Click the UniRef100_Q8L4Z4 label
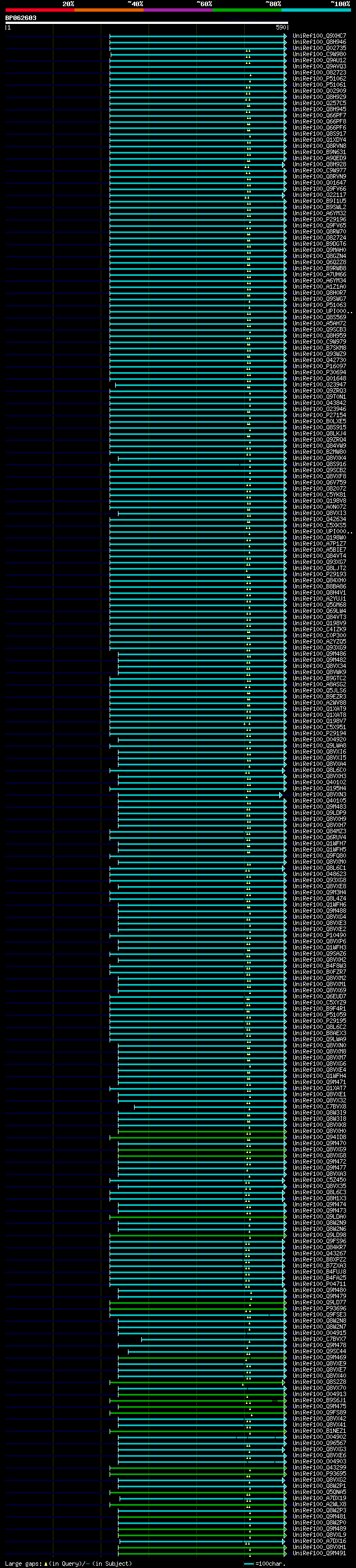The width and height of the screenshot is (356, 1568). click(x=319, y=899)
